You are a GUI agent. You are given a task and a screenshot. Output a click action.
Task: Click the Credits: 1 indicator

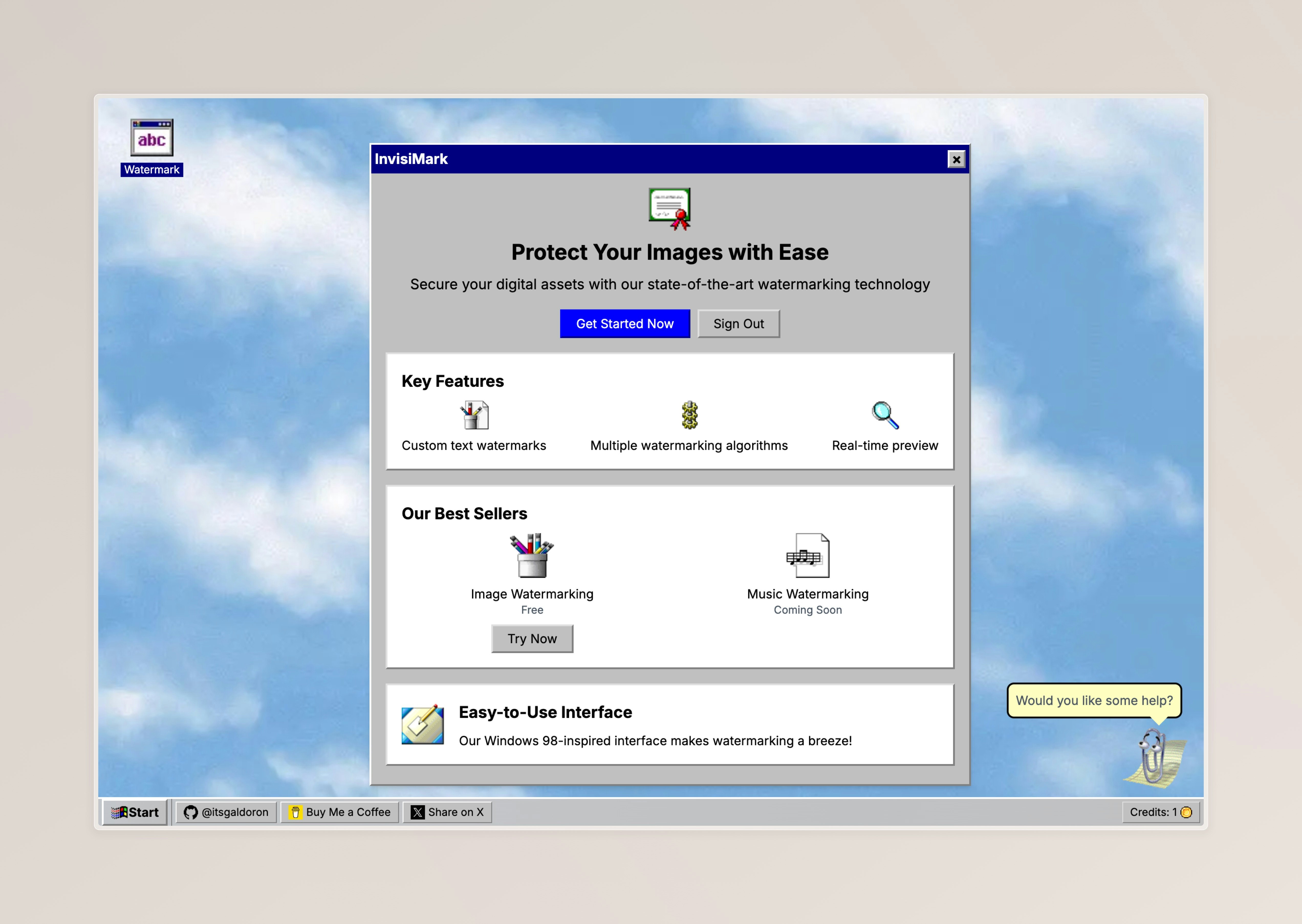tap(1161, 812)
